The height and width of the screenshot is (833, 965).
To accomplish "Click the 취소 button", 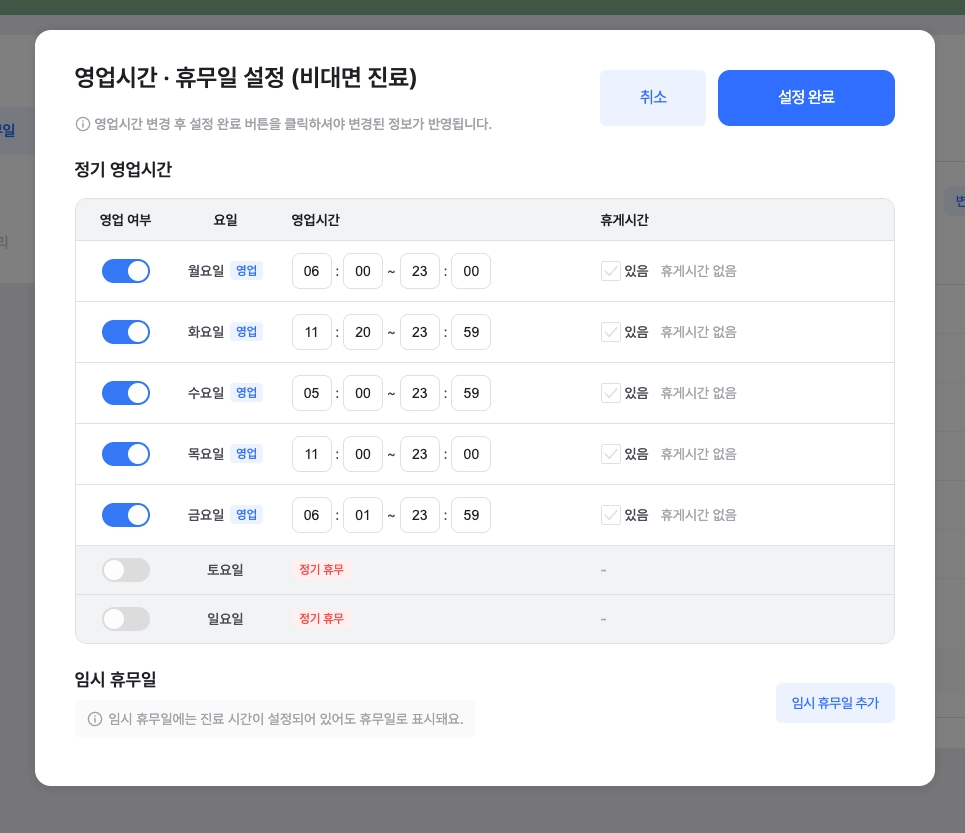I will tap(653, 98).
